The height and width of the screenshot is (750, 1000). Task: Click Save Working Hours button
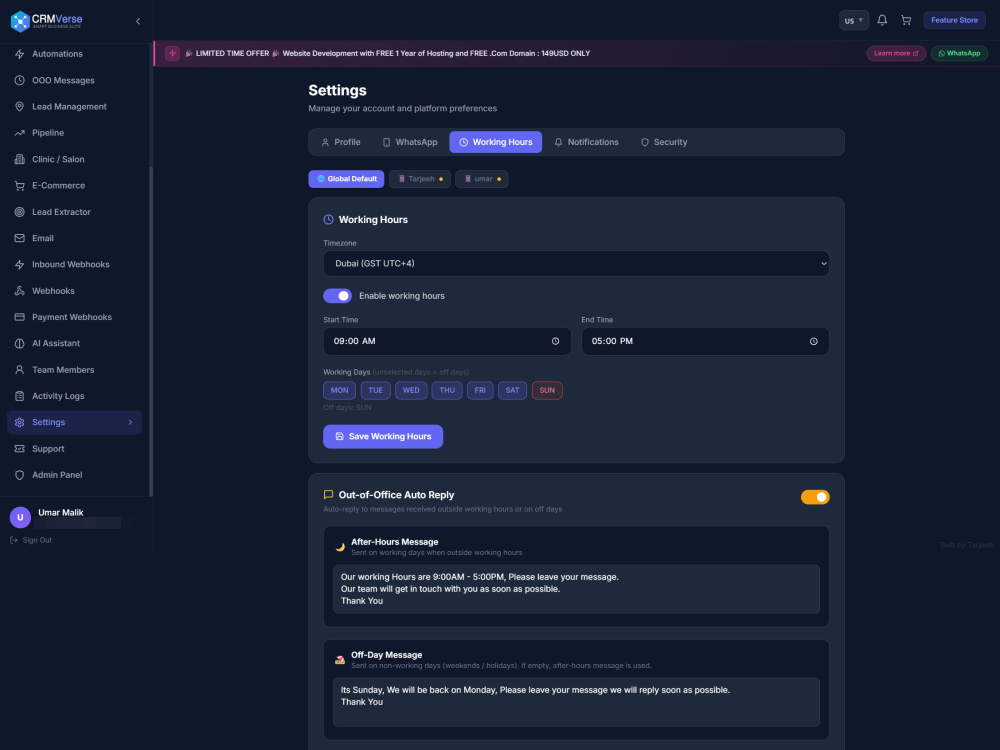click(383, 437)
